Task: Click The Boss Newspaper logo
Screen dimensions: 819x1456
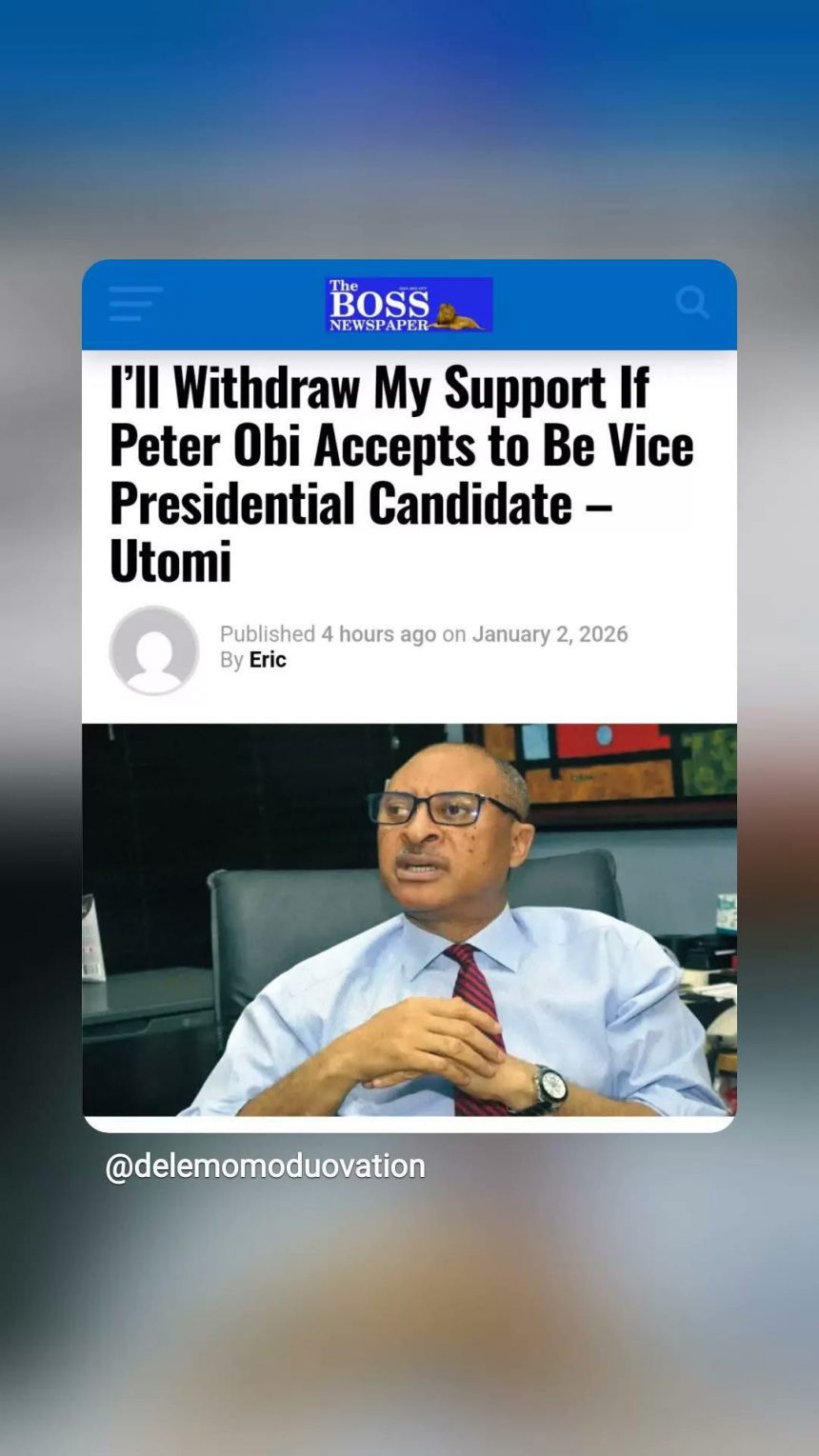Action: click(x=409, y=305)
